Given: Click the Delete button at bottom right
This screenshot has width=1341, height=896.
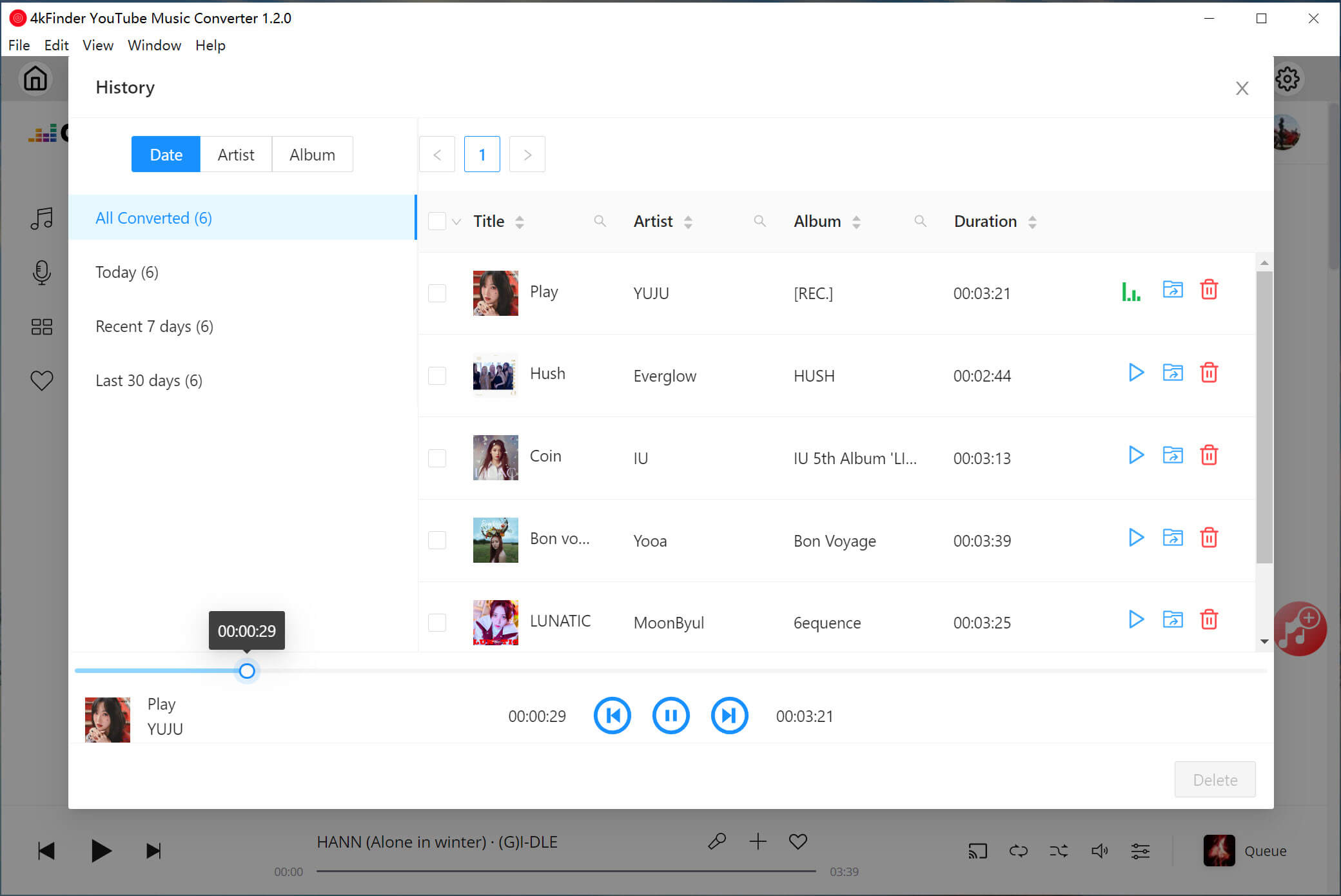Looking at the screenshot, I should tap(1215, 779).
